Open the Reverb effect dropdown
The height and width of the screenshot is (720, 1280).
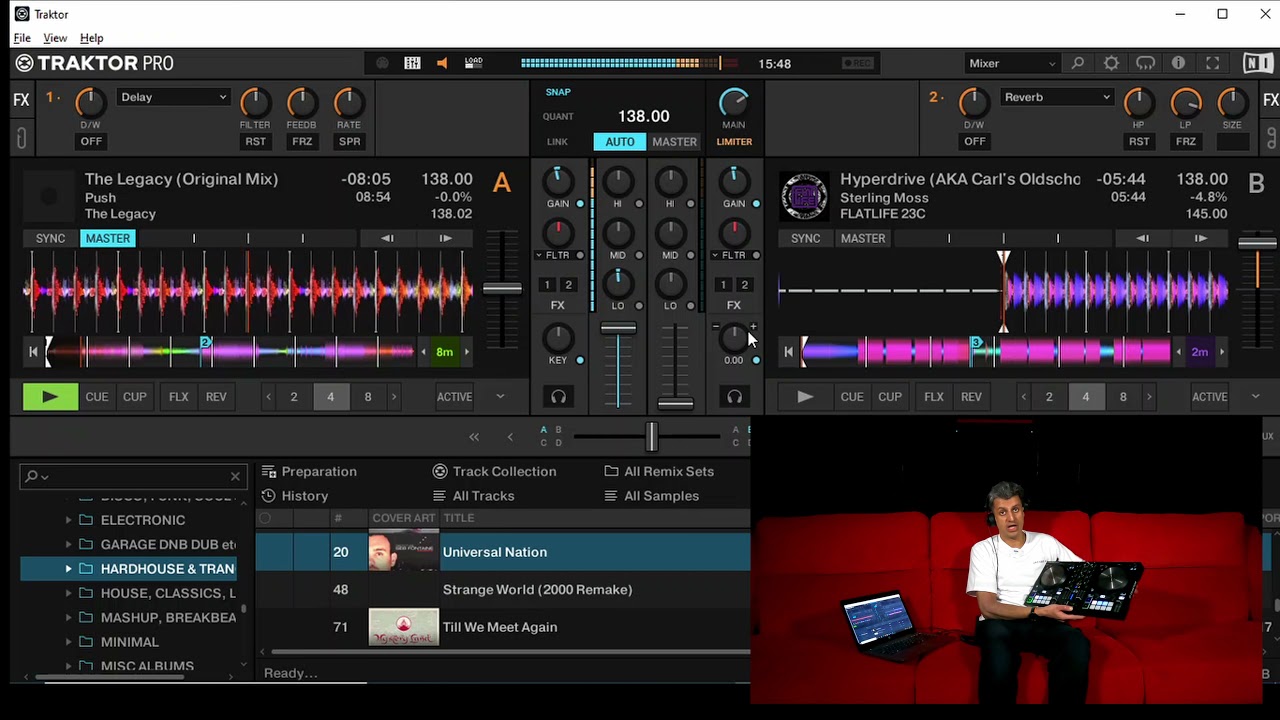[x=1057, y=97]
